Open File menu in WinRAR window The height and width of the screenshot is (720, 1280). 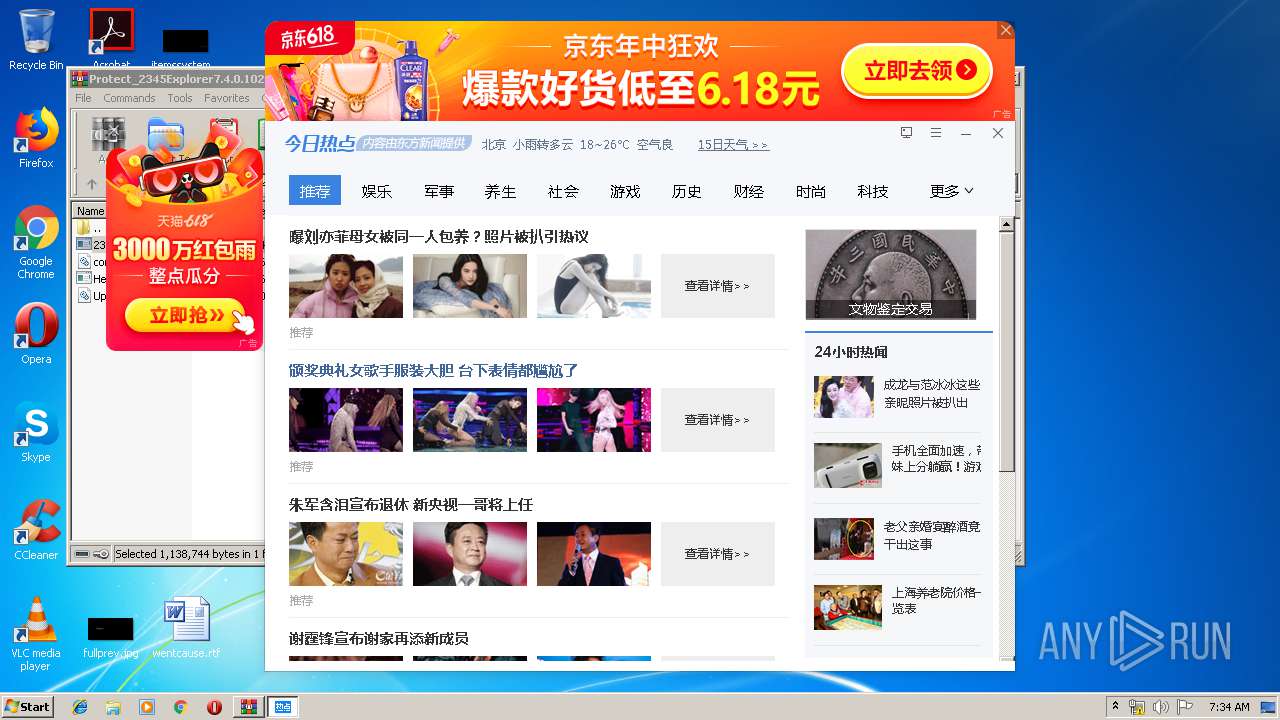(x=83, y=98)
